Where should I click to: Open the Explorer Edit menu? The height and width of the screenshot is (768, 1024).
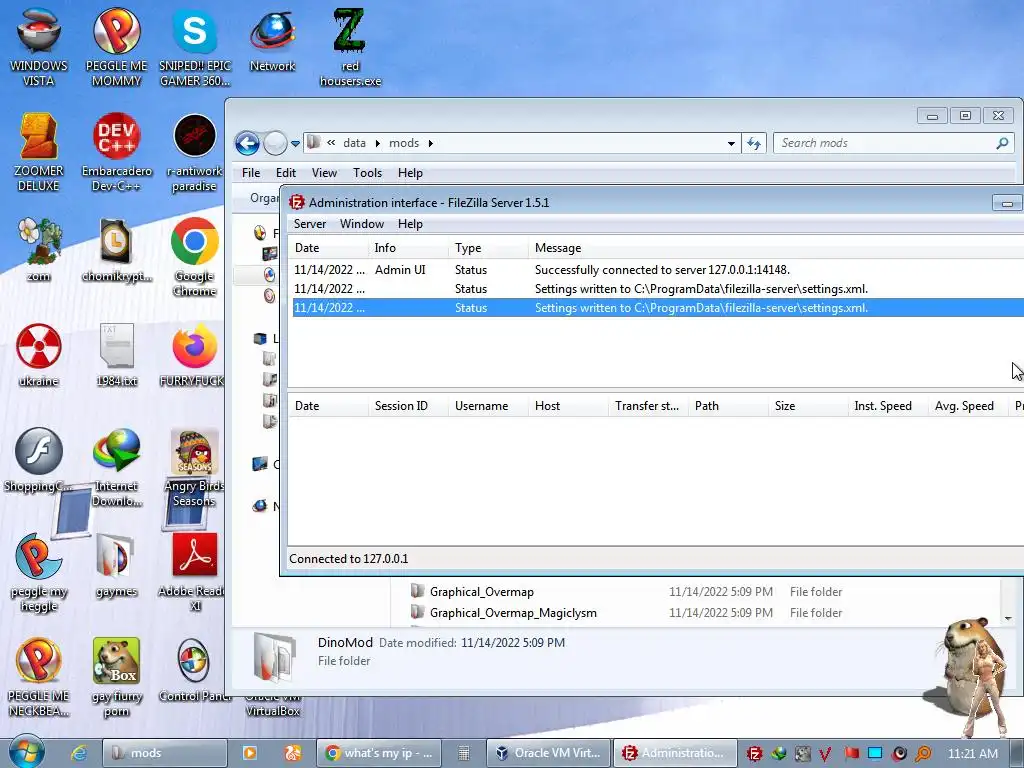tap(285, 173)
